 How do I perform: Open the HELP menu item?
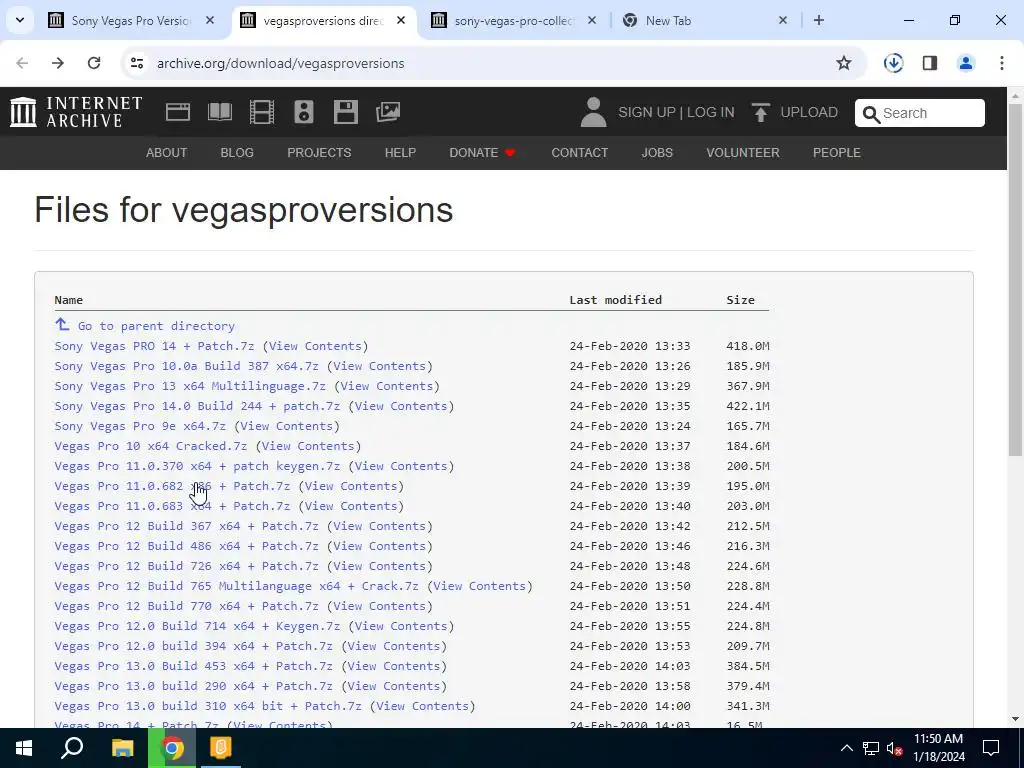point(400,153)
